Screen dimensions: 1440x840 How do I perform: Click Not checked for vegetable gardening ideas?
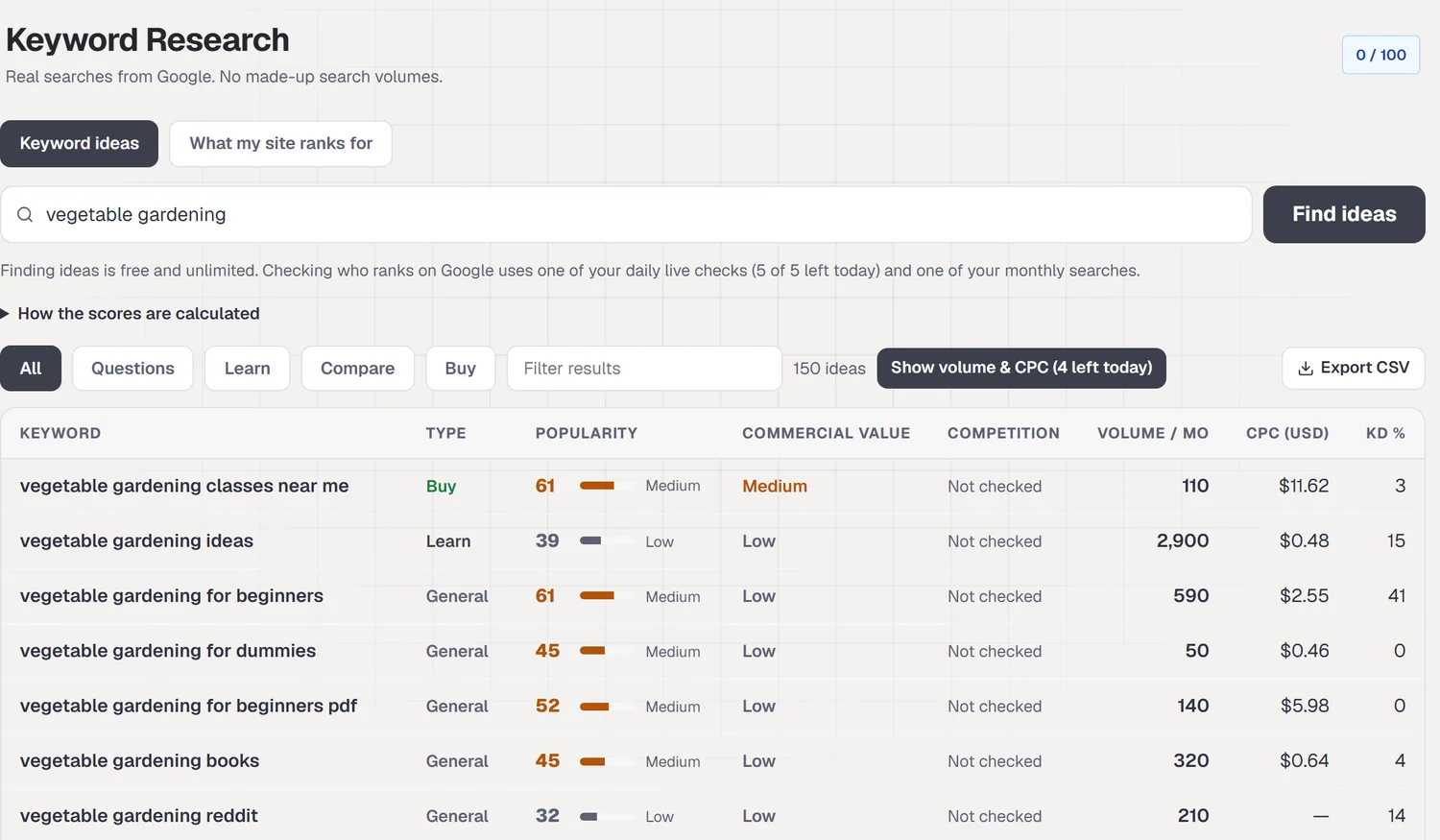point(995,541)
